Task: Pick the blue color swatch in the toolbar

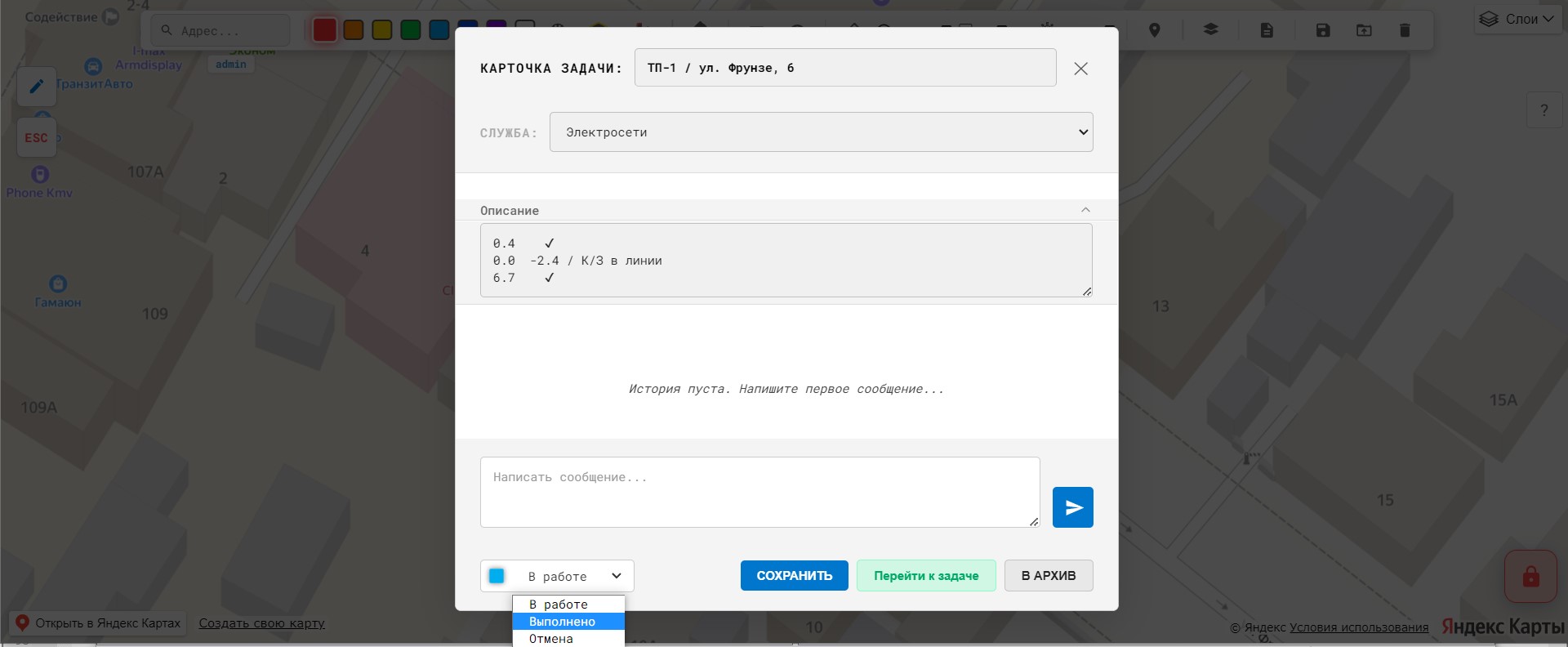Action: (439, 30)
